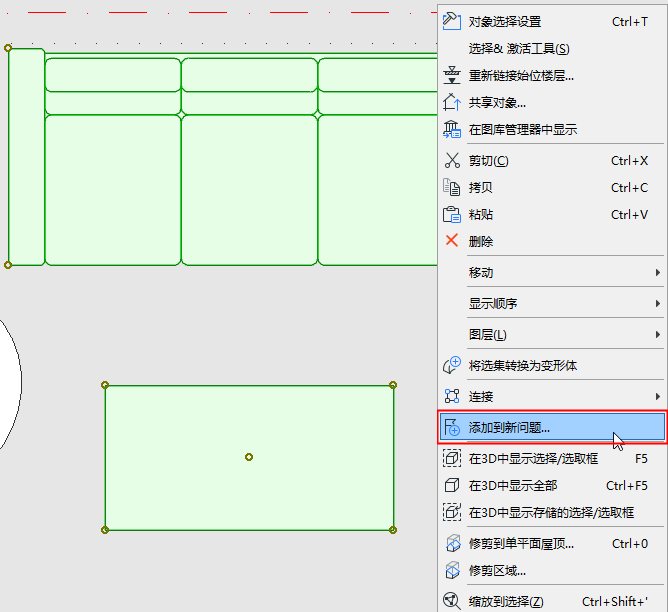
Task: Select 添加到新问题... entry
Action: point(552,427)
